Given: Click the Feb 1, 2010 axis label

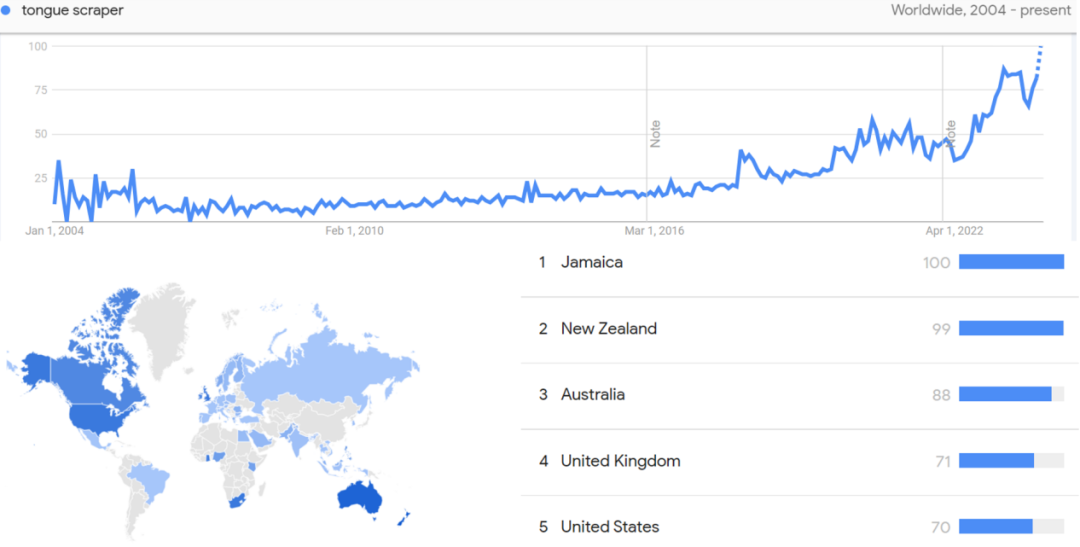Looking at the screenshot, I should (x=355, y=231).
